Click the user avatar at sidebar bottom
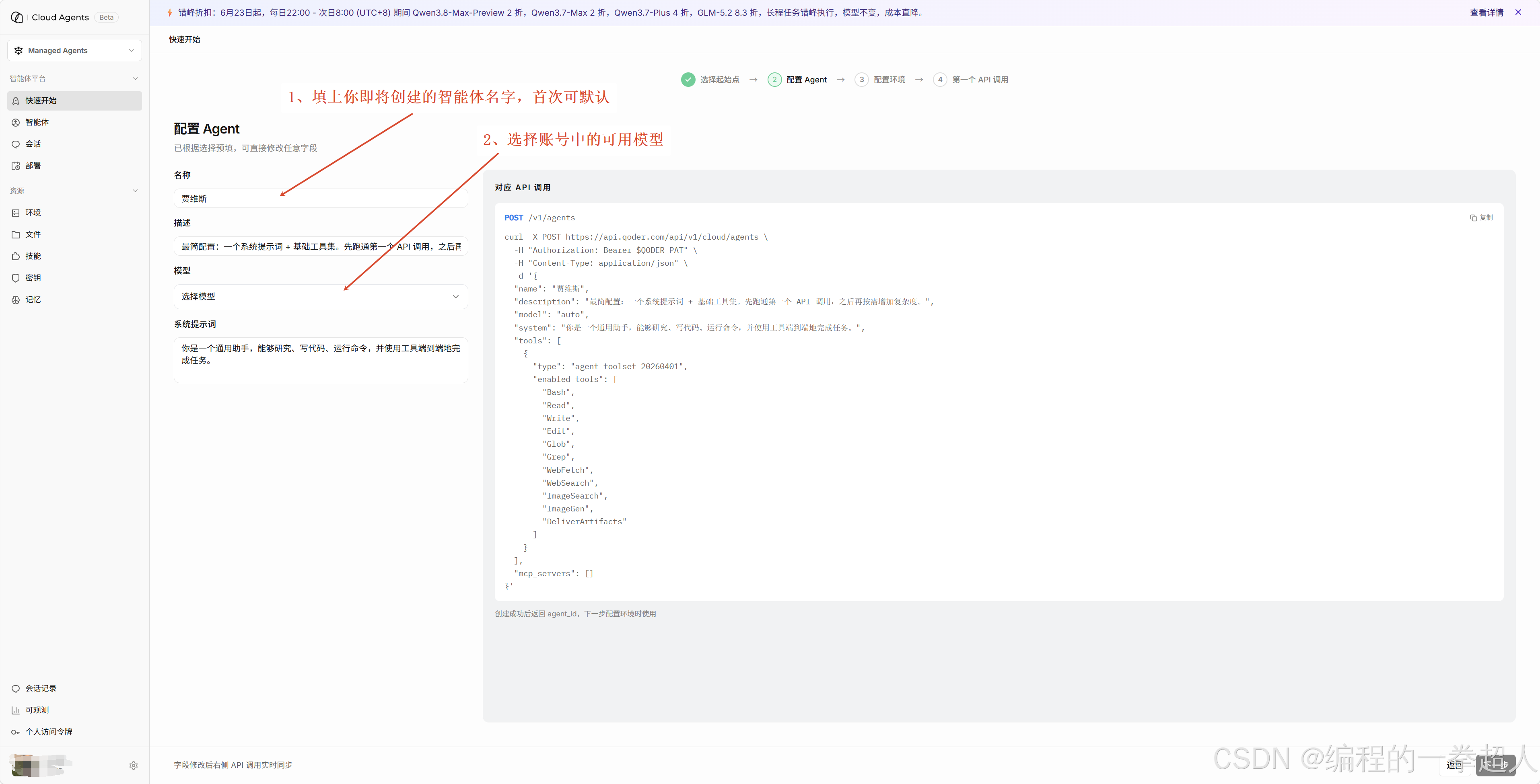Image resolution: width=1540 pixels, height=784 pixels. [x=26, y=765]
